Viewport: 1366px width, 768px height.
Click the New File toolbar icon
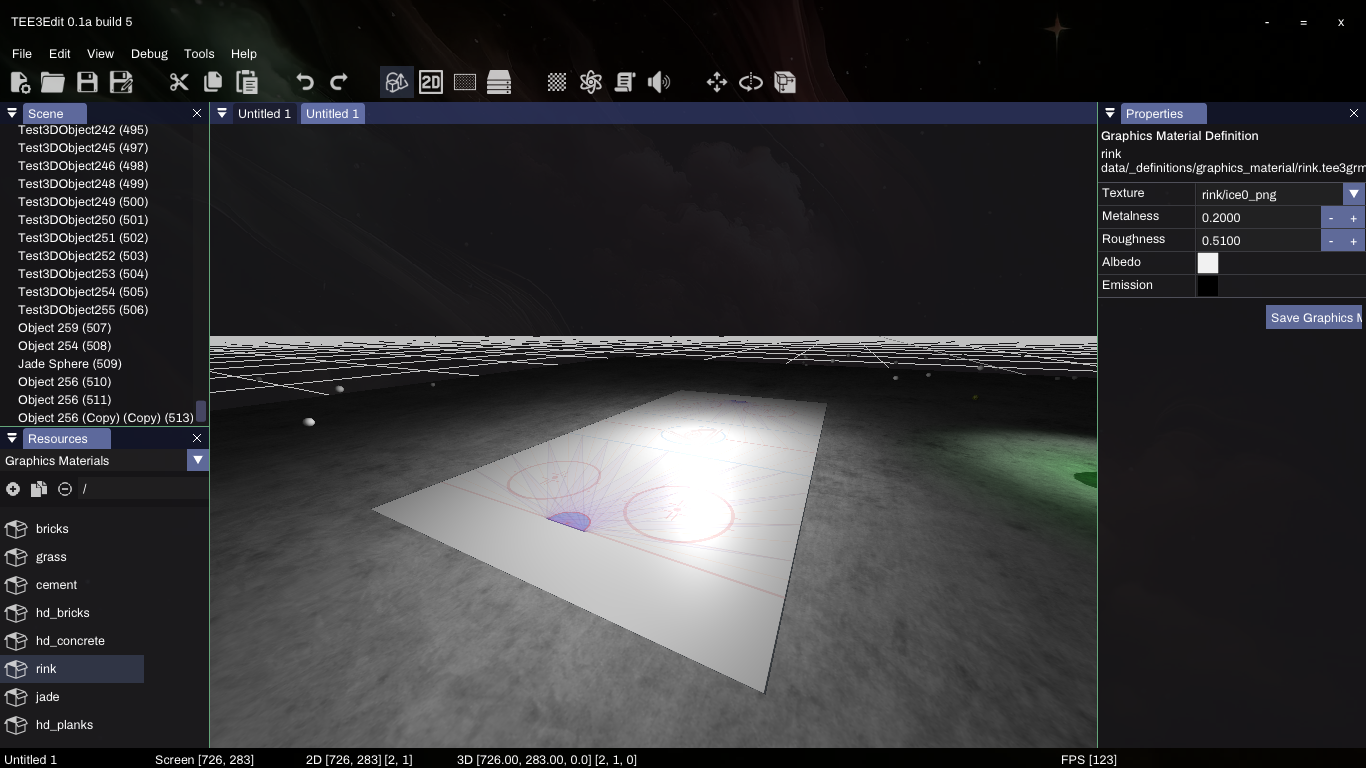(20, 83)
